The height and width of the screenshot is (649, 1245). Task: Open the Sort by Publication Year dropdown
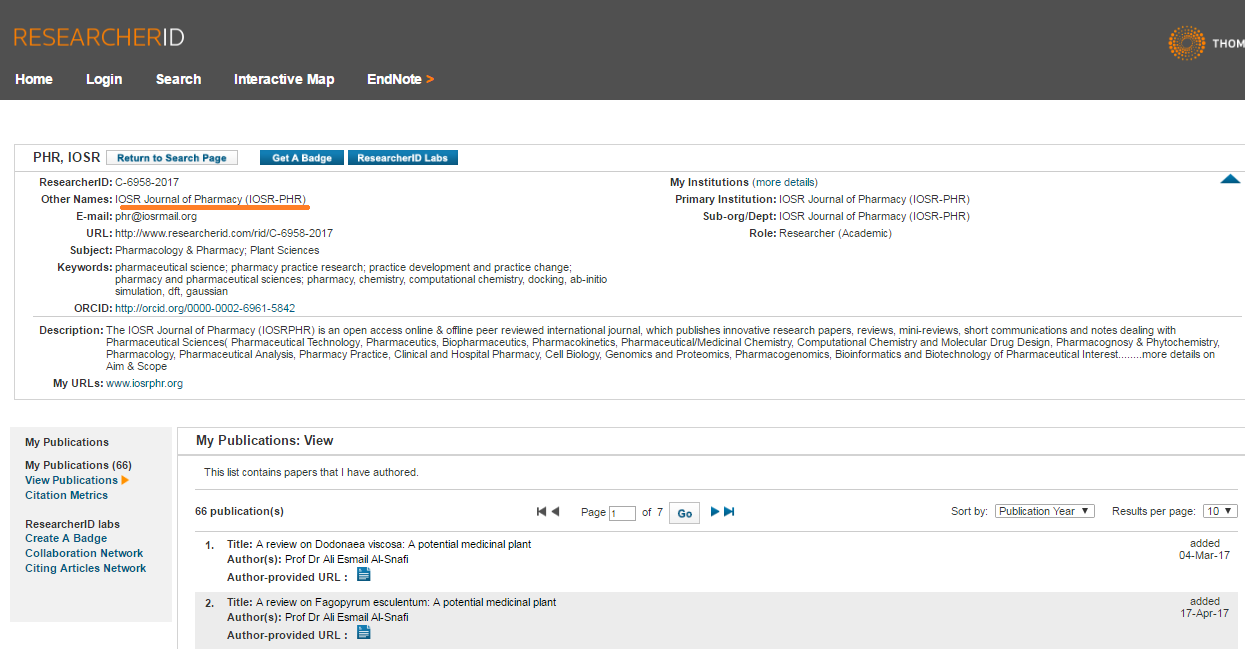pos(1043,511)
